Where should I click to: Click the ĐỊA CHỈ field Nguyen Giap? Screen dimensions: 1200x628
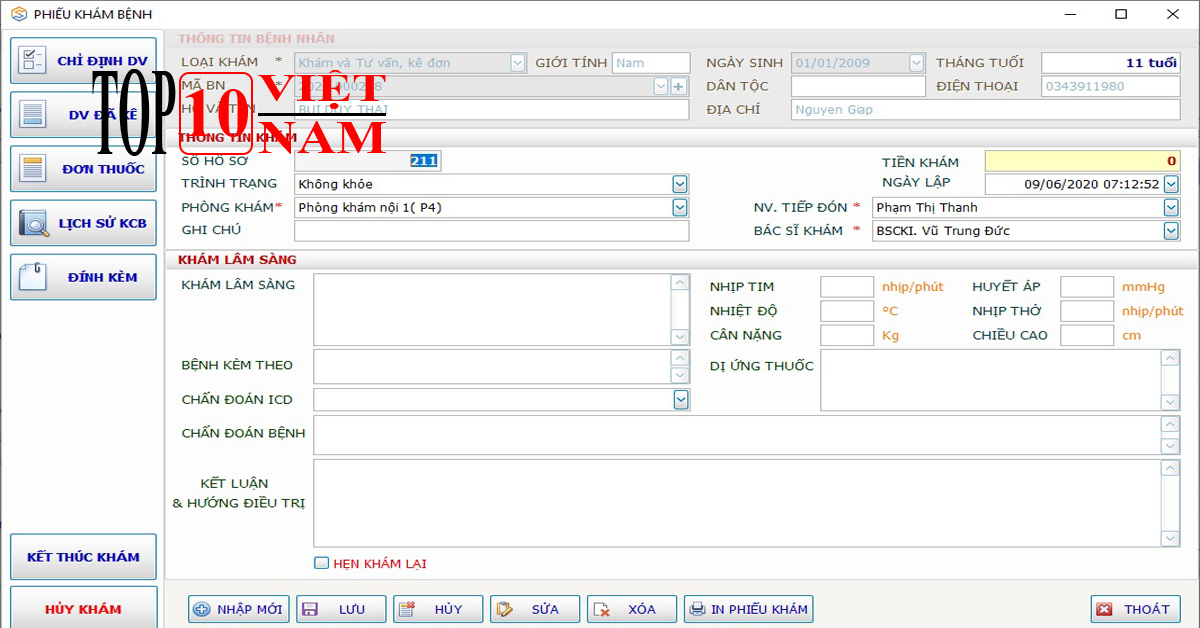click(986, 110)
